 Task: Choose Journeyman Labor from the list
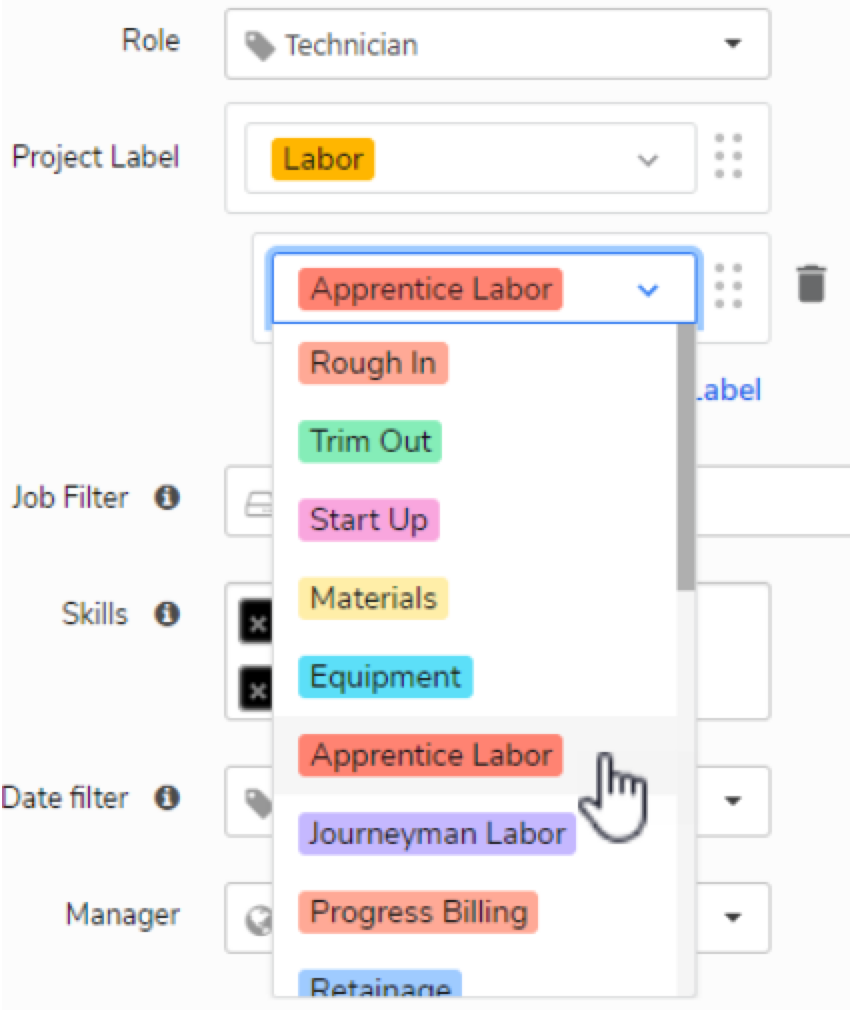[x=437, y=834]
